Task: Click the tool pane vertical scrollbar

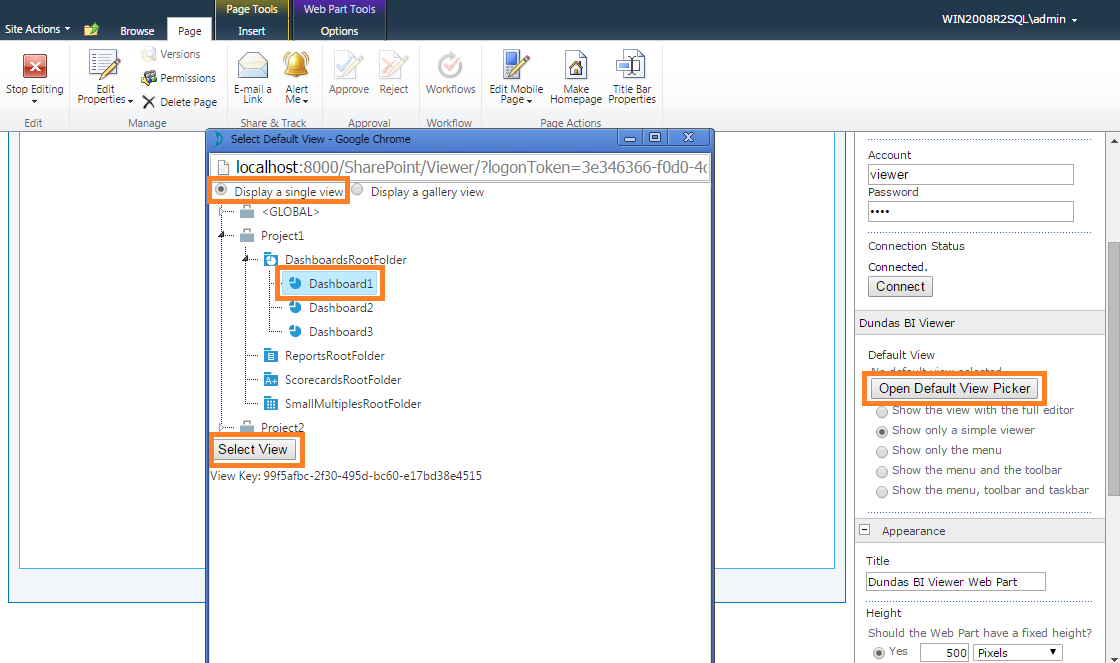Action: [x=1114, y=369]
